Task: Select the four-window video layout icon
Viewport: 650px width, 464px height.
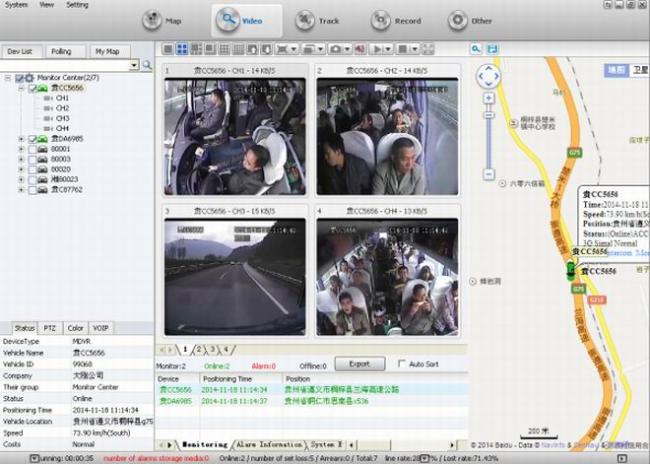Action: pyautogui.click(x=182, y=48)
